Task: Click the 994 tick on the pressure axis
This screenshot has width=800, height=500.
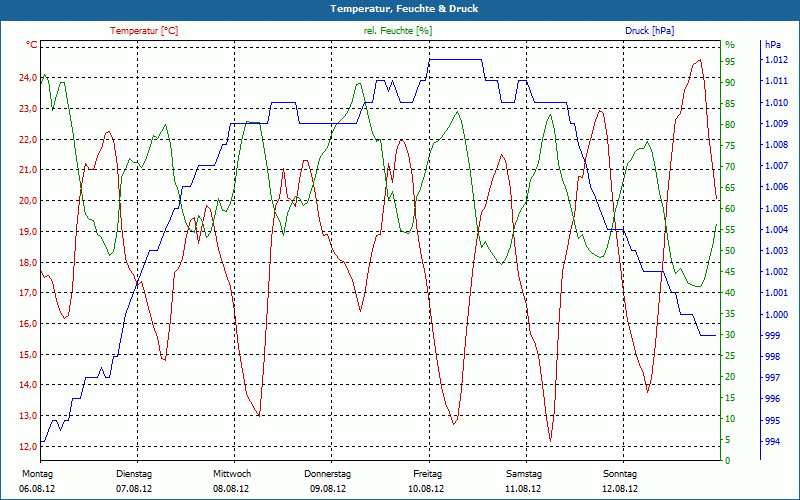Action: pos(772,442)
